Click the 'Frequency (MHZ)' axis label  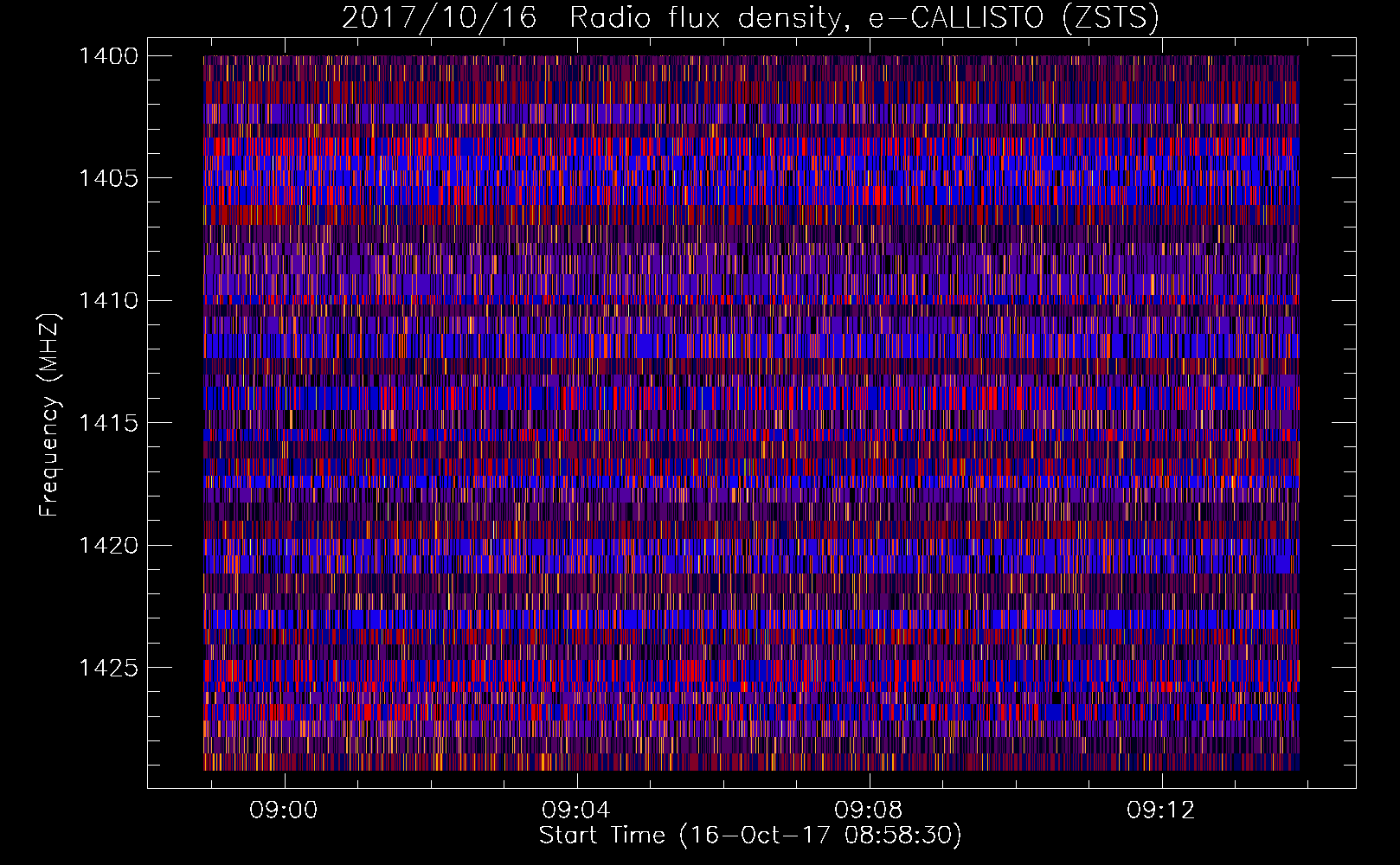tap(49, 414)
